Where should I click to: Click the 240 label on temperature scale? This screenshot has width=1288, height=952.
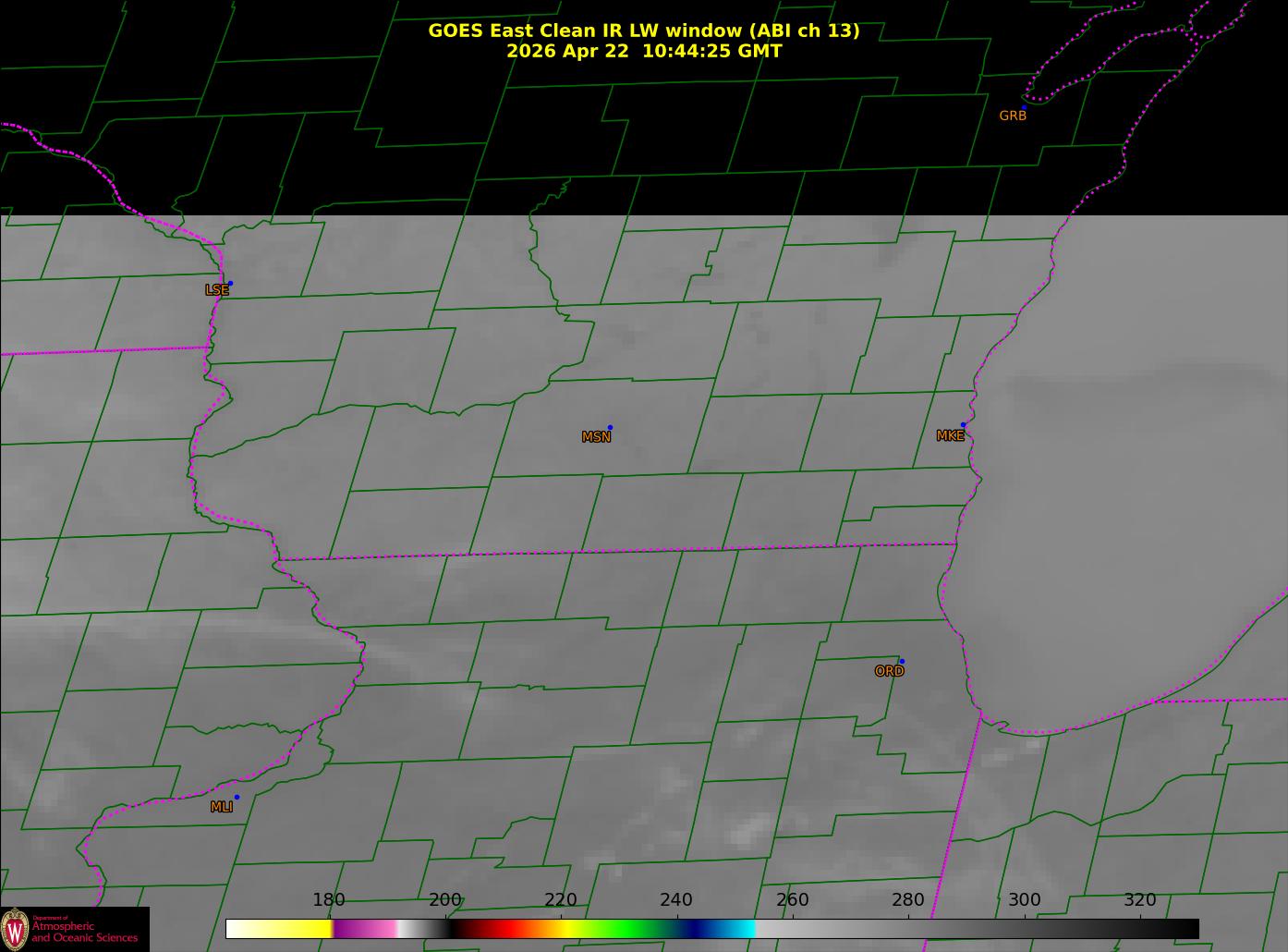(676, 899)
